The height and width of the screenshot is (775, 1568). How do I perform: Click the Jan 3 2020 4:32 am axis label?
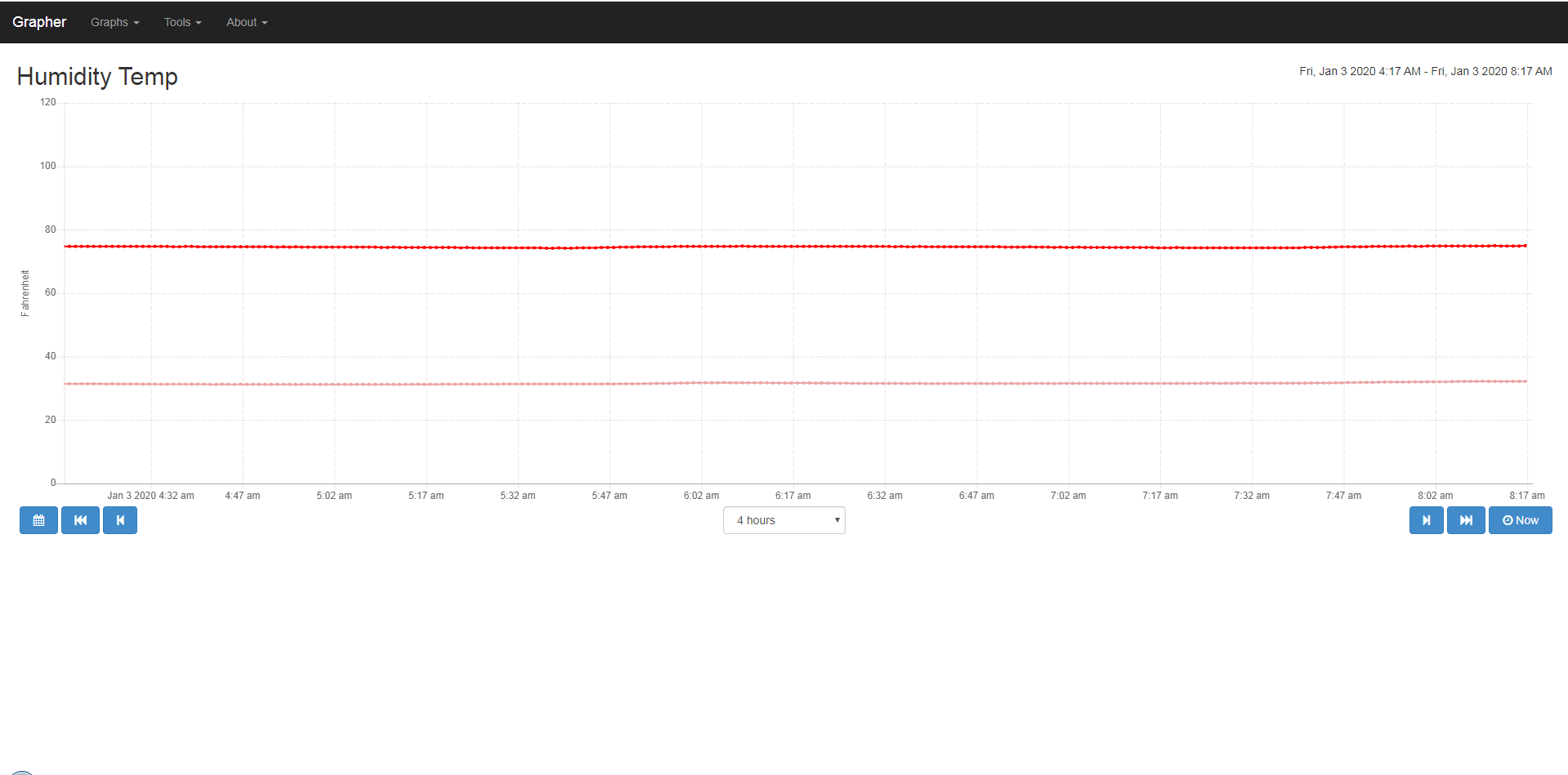click(150, 496)
